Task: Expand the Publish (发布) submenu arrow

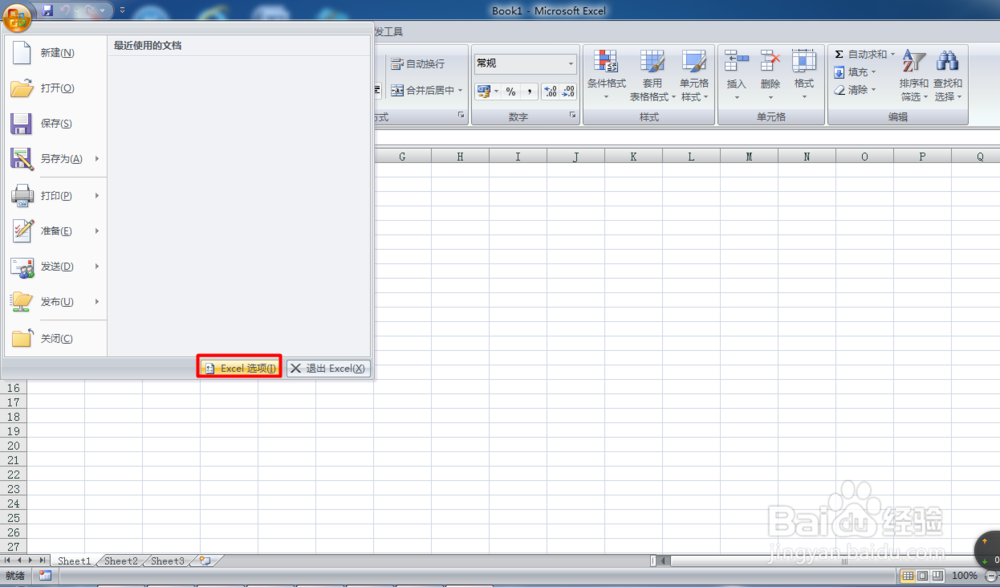Action: point(97,301)
